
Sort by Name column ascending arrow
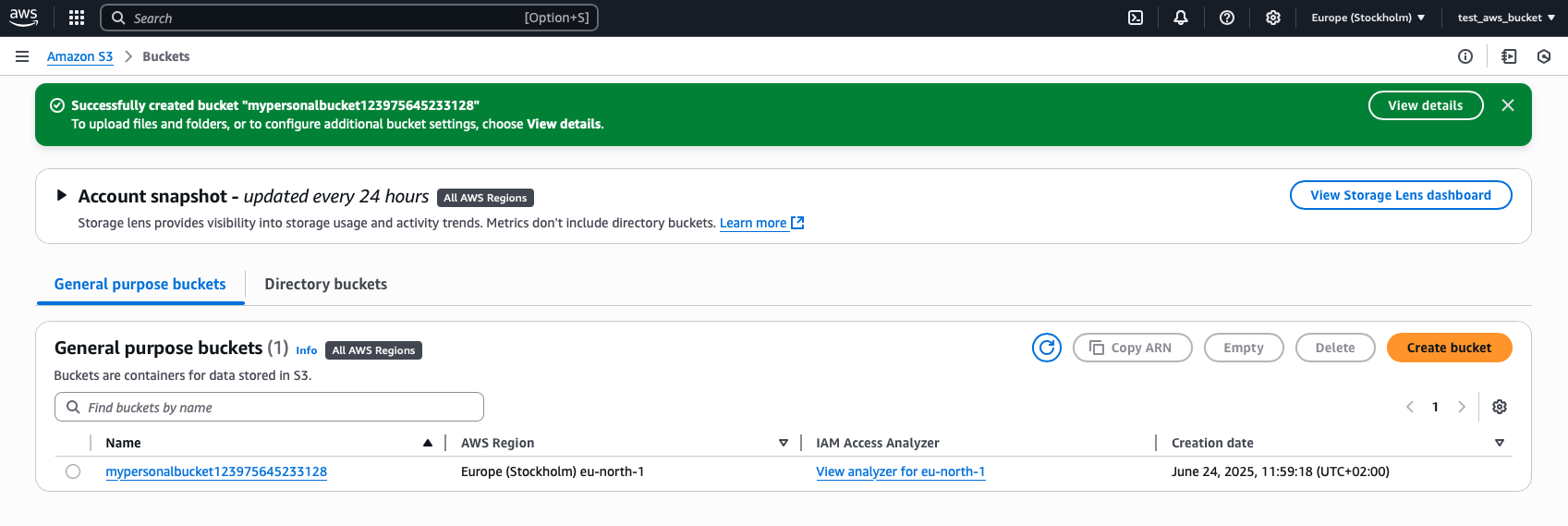[x=428, y=443]
